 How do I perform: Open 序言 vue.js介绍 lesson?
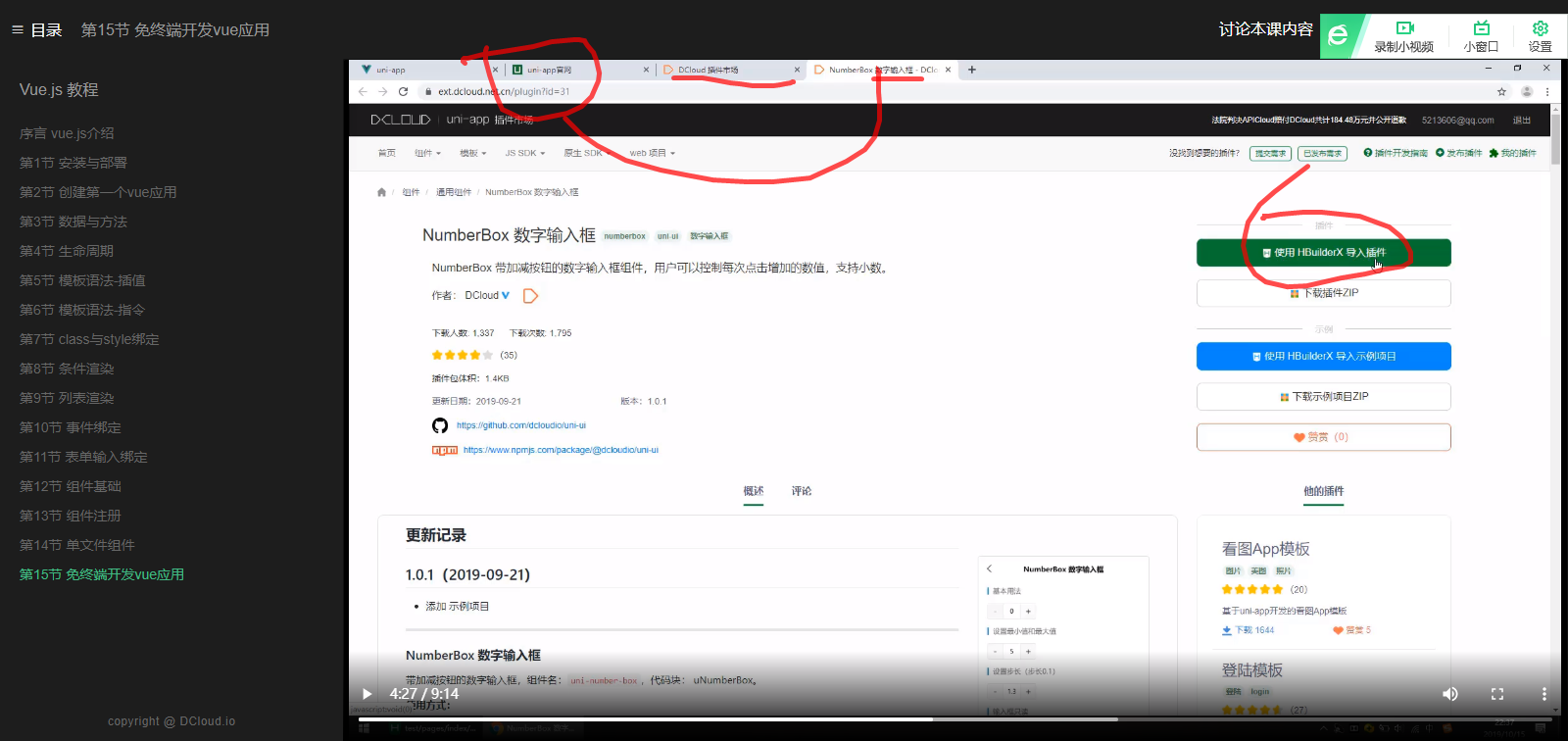[67, 133]
